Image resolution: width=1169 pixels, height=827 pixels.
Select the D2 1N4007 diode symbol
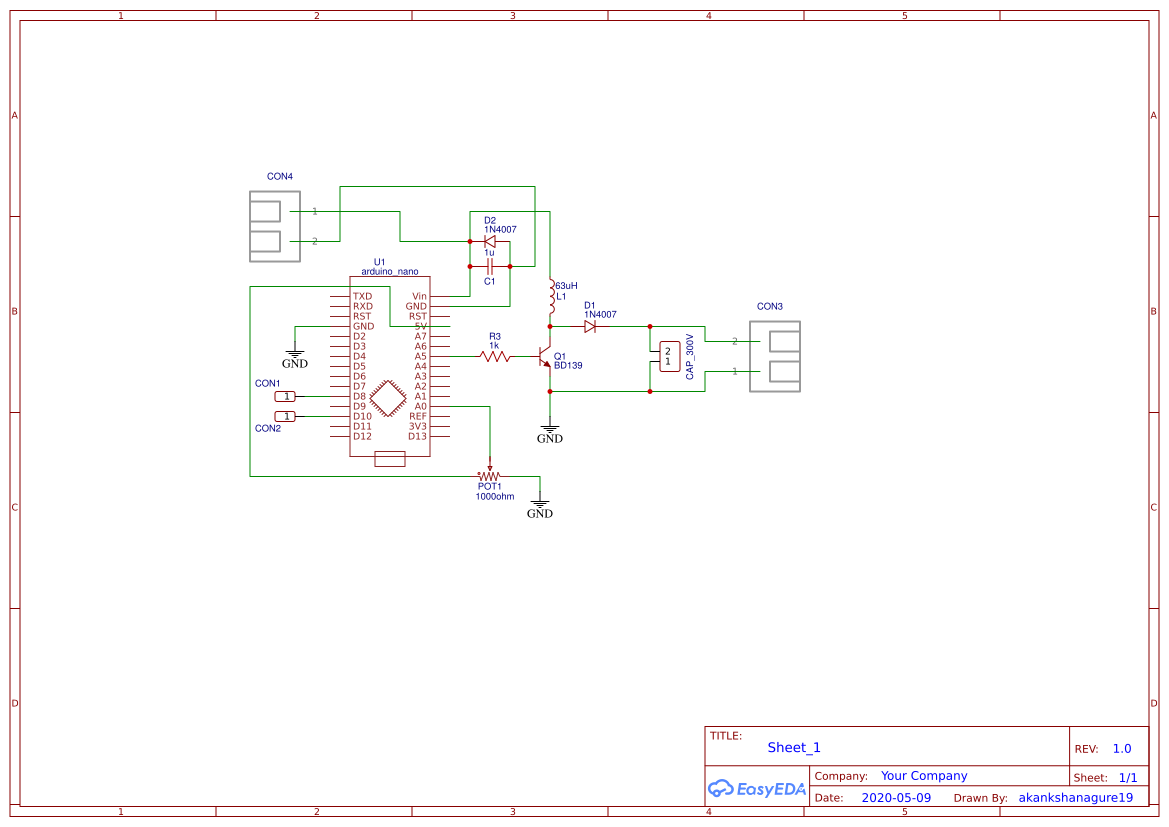click(x=490, y=242)
